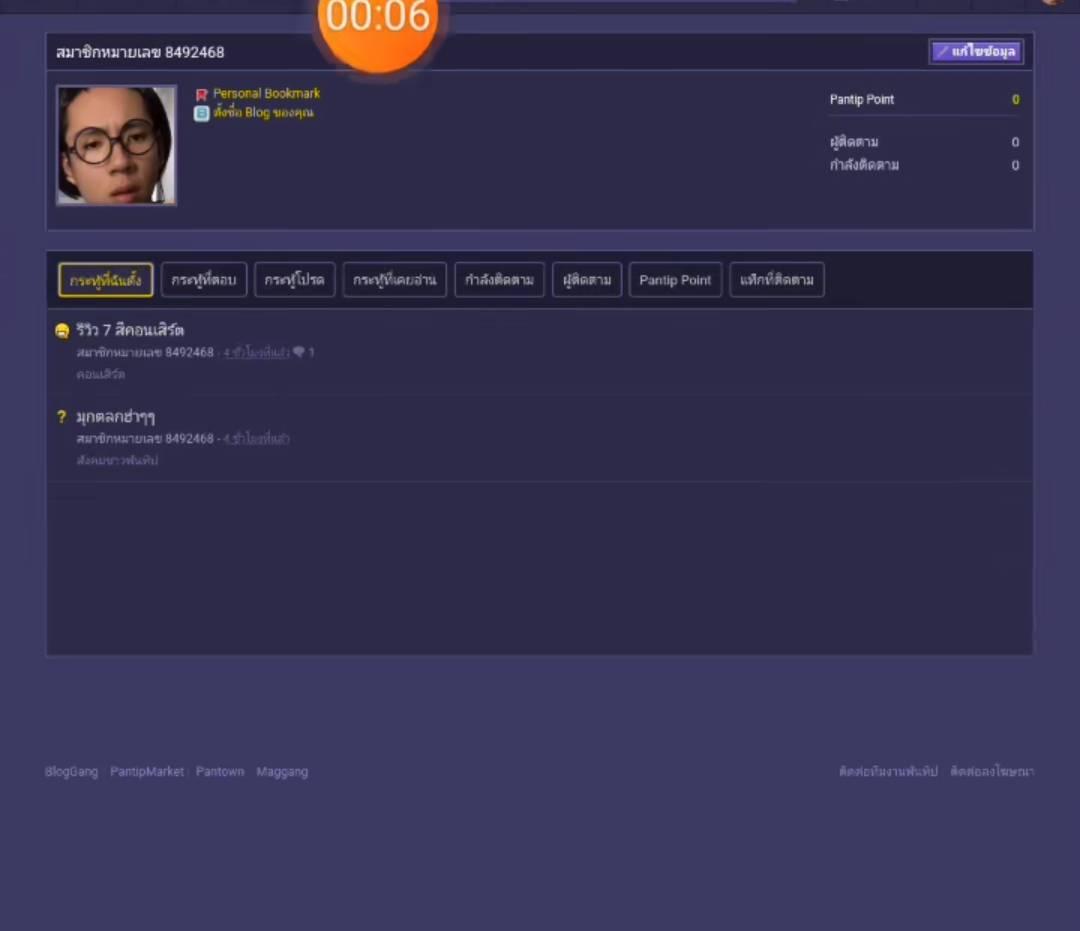This screenshot has width=1080, height=931.
Task: Open the มุกตลกฮ่าๆๆ topic
Action: coord(115,417)
